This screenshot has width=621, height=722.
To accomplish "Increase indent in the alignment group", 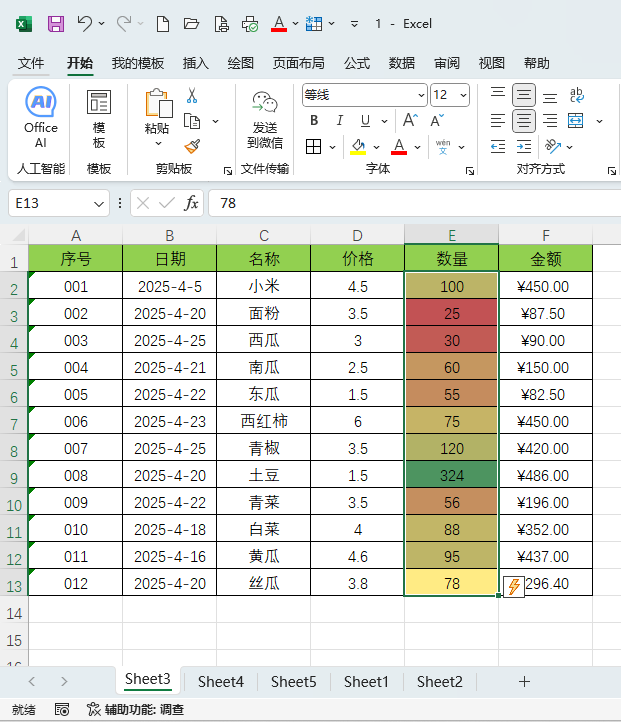I will (524, 147).
